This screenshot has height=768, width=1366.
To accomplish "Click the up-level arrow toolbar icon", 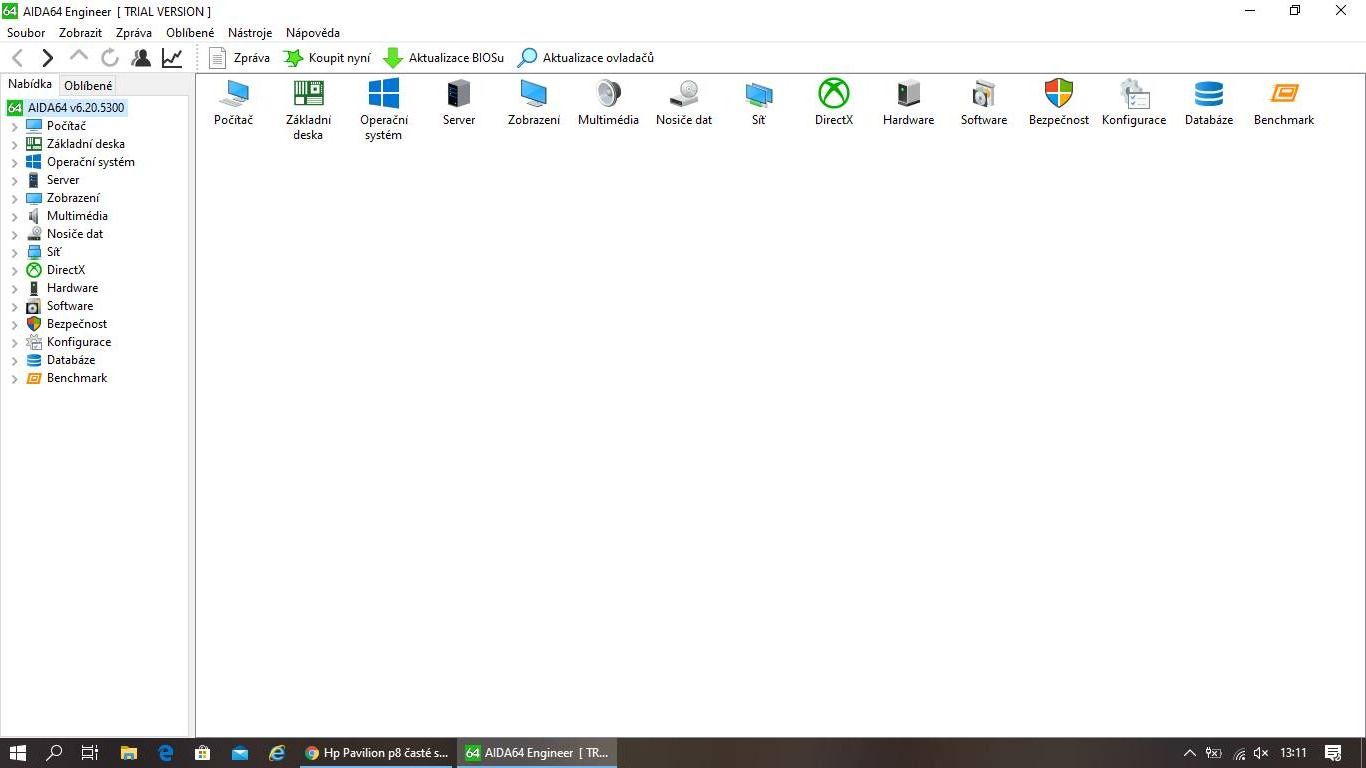I will [x=79, y=57].
